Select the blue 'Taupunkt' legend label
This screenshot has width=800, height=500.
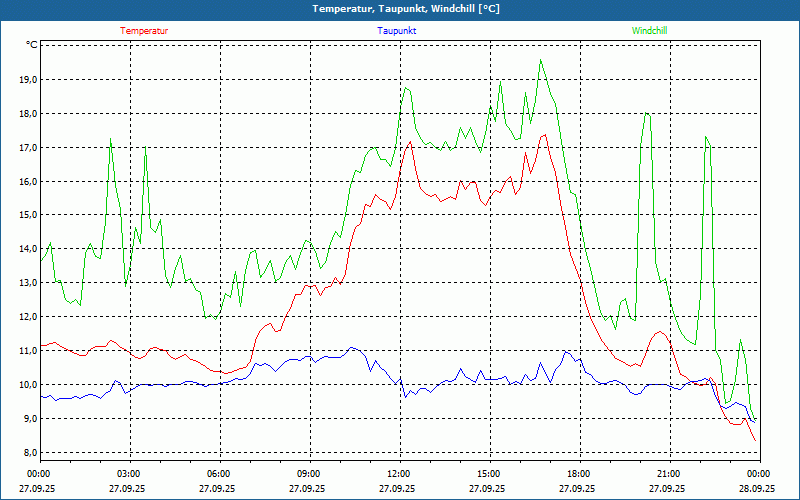[397, 31]
